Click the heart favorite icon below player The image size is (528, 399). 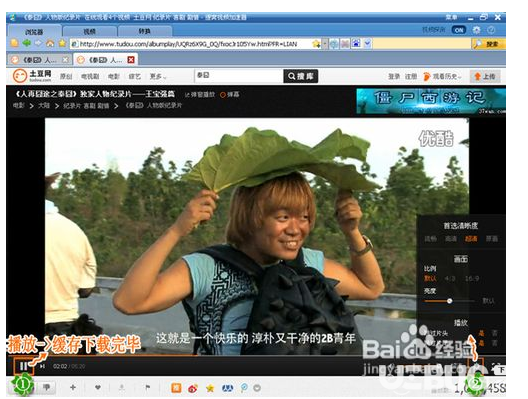pos(98,388)
